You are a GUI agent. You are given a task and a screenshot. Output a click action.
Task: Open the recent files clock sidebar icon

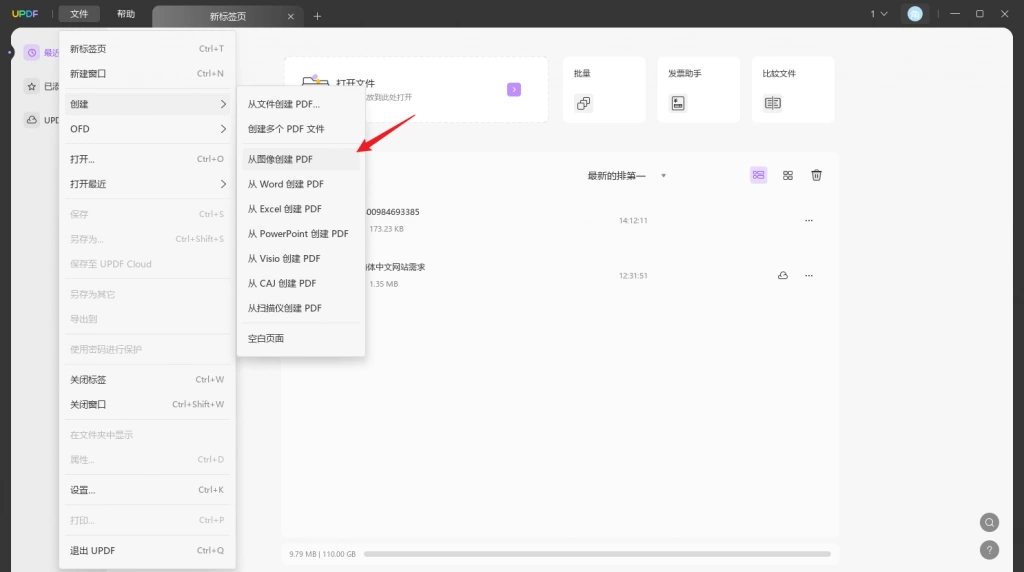[x=32, y=53]
